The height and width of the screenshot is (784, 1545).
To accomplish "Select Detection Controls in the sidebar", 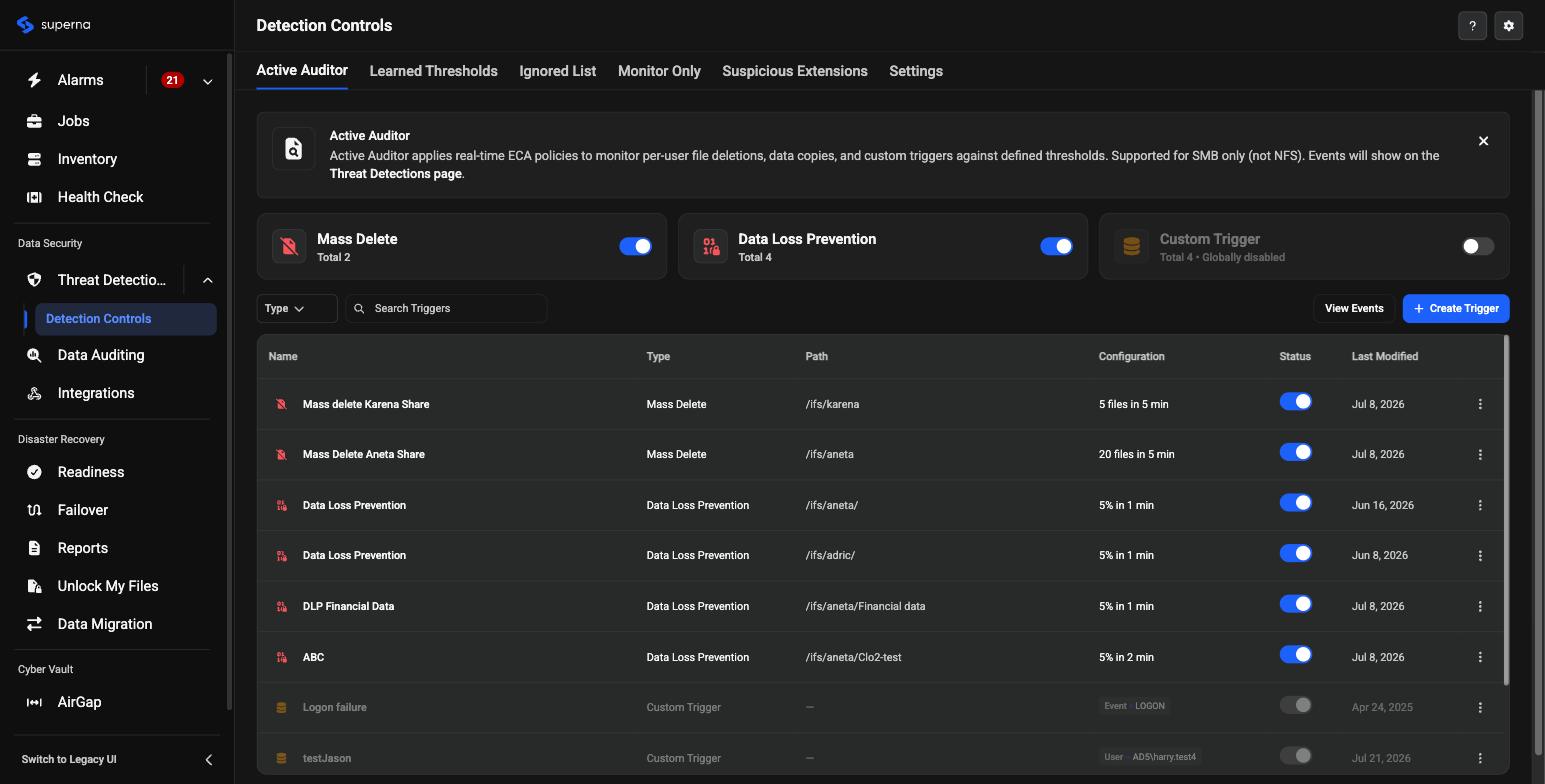I will [125, 319].
